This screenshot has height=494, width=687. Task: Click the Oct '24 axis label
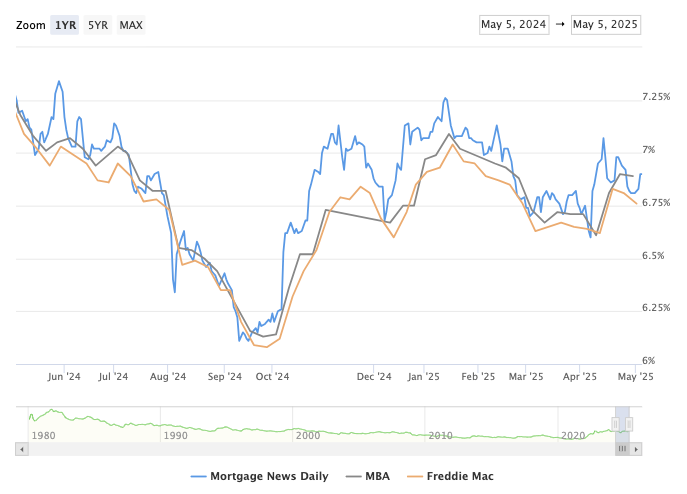pyautogui.click(x=272, y=377)
